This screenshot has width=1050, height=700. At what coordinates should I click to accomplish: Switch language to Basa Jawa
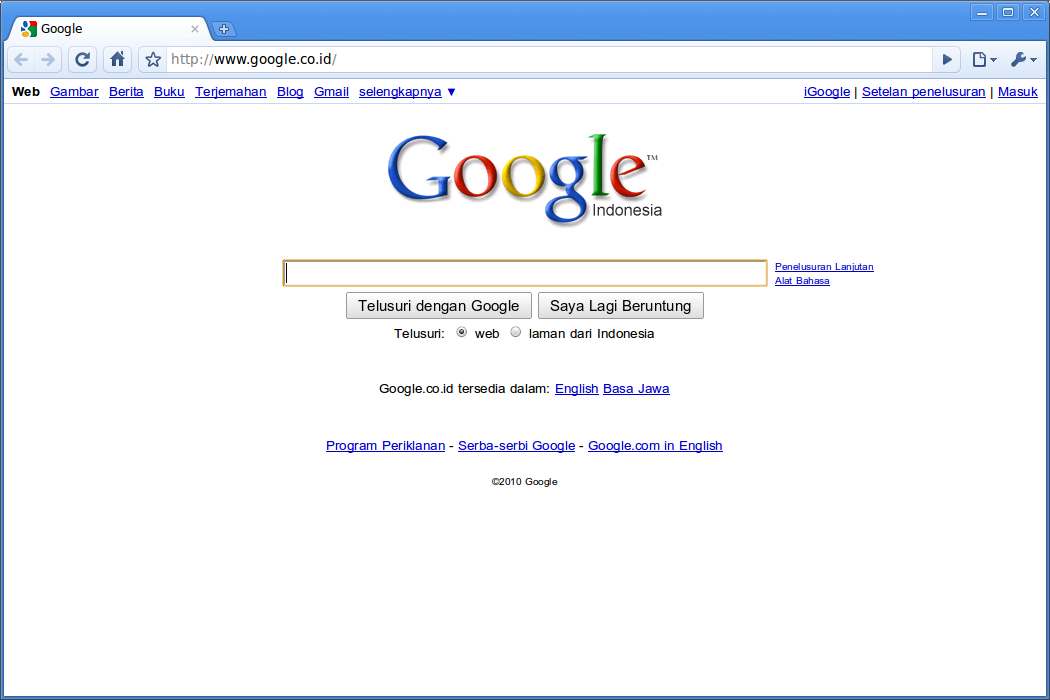(x=636, y=388)
